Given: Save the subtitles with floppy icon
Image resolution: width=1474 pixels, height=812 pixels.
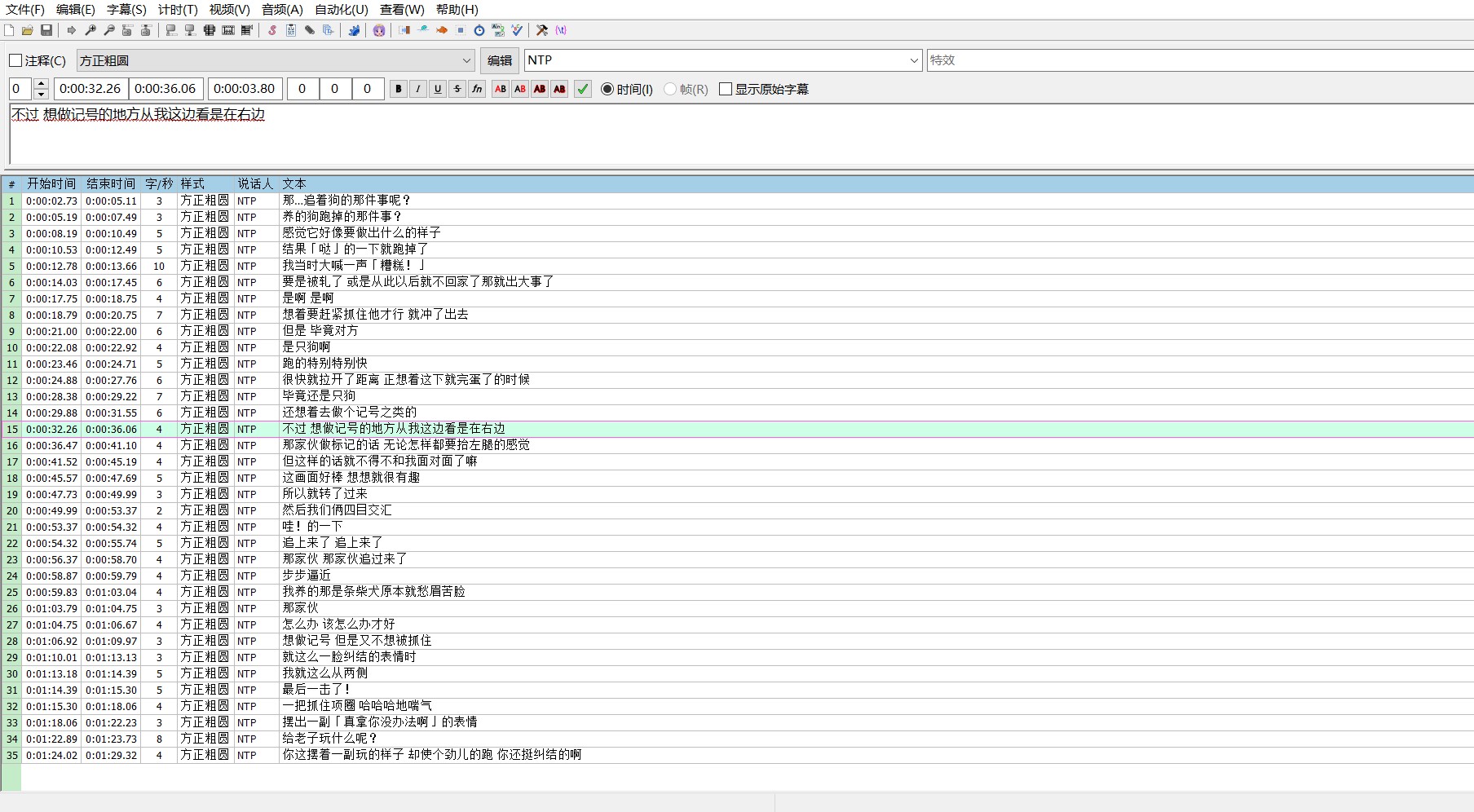Looking at the screenshot, I should click(46, 30).
